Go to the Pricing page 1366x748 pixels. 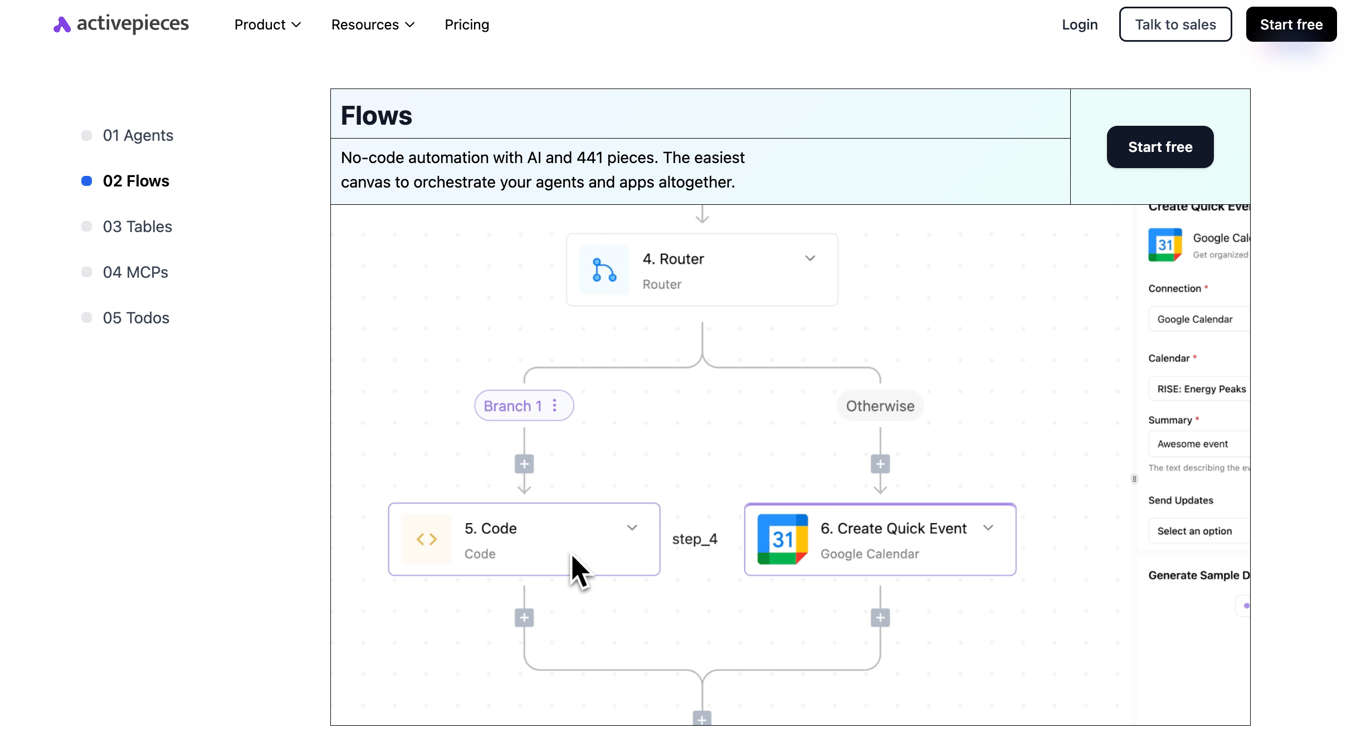click(467, 25)
